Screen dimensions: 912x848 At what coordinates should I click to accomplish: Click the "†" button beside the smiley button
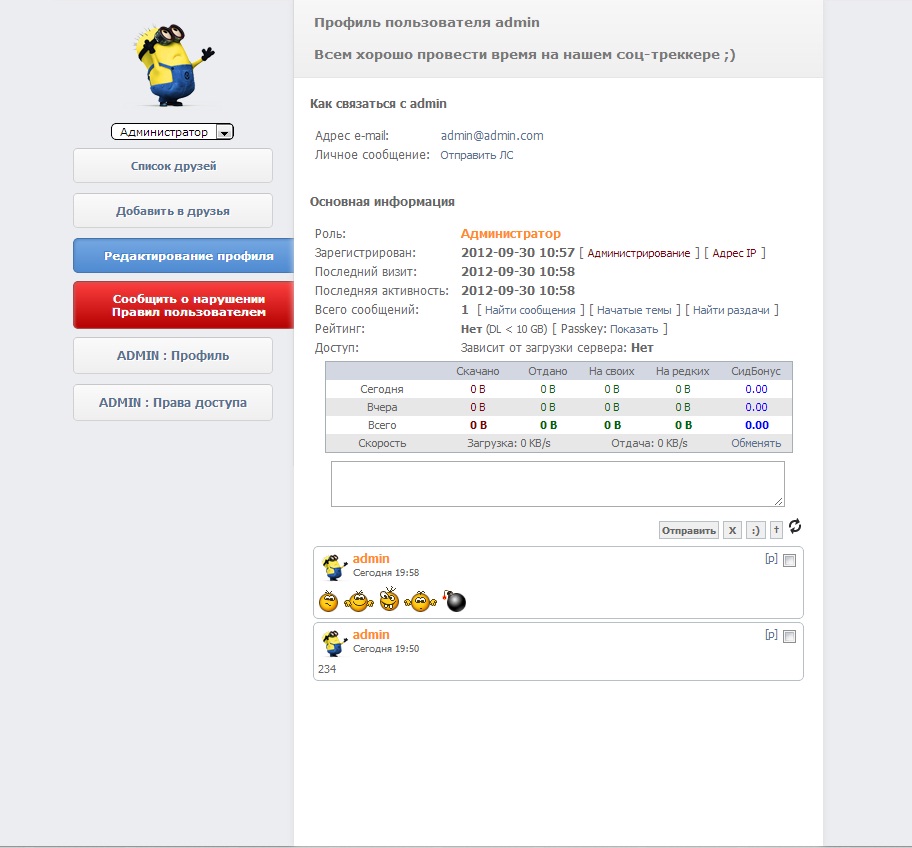pos(776,531)
